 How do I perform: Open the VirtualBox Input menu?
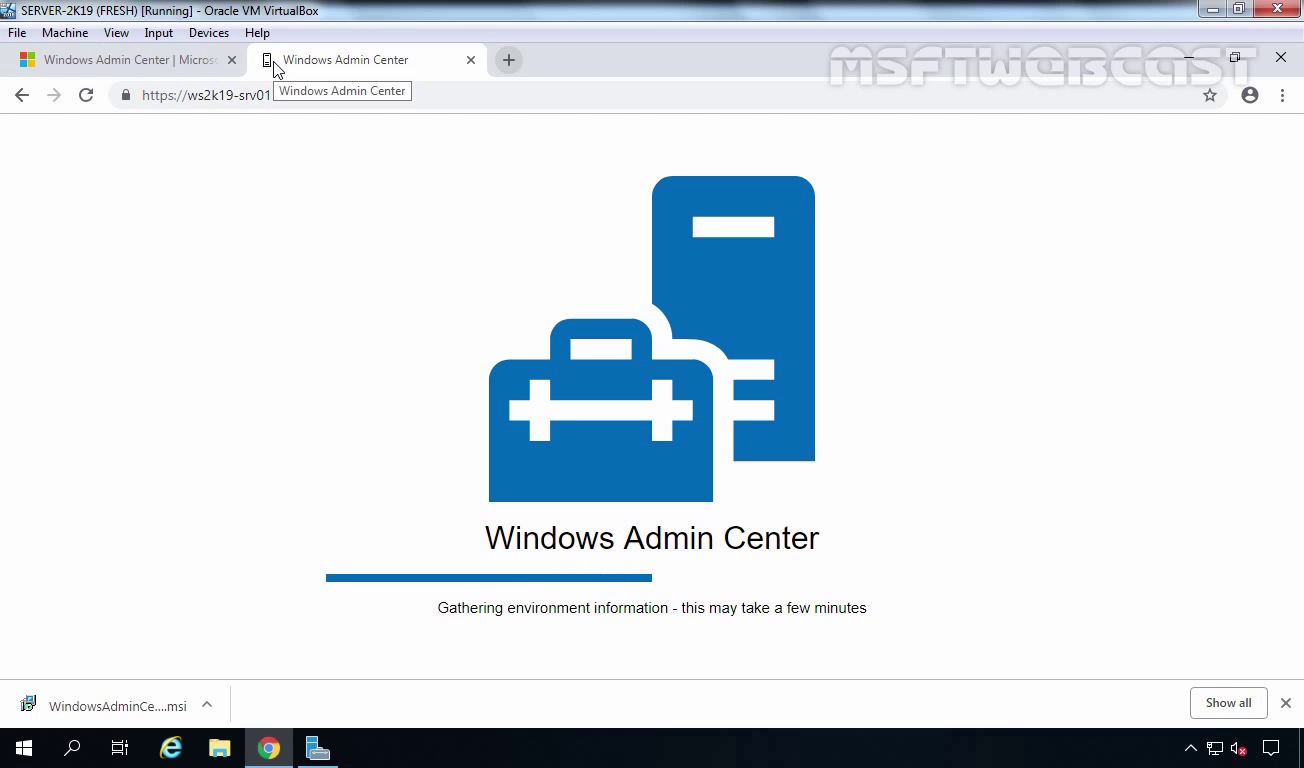coord(158,33)
